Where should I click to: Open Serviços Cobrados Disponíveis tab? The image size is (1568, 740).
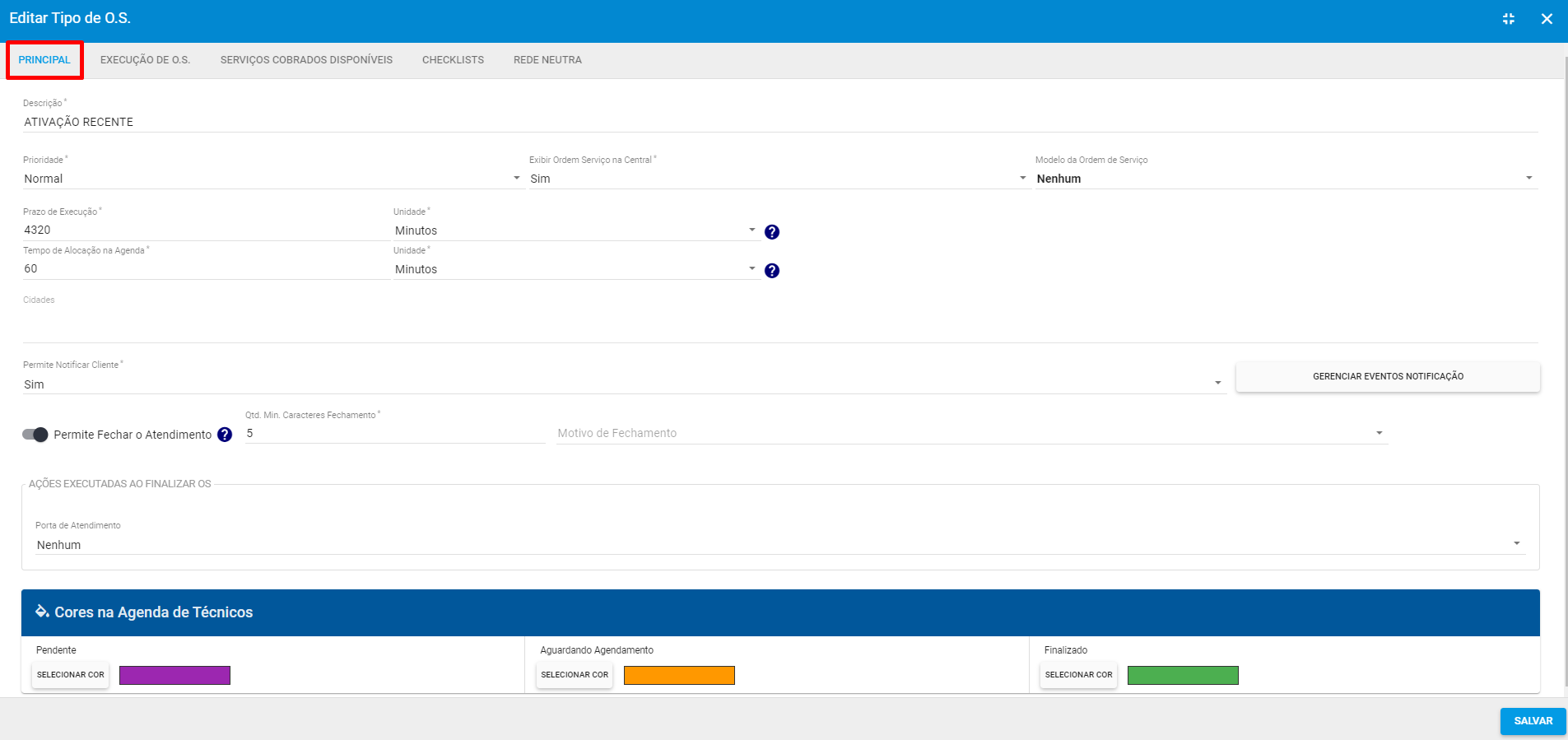coord(306,60)
